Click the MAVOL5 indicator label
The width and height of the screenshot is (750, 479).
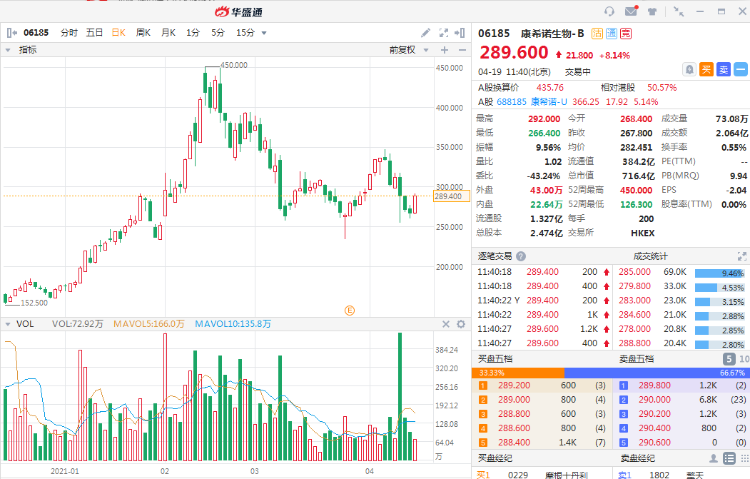point(149,324)
